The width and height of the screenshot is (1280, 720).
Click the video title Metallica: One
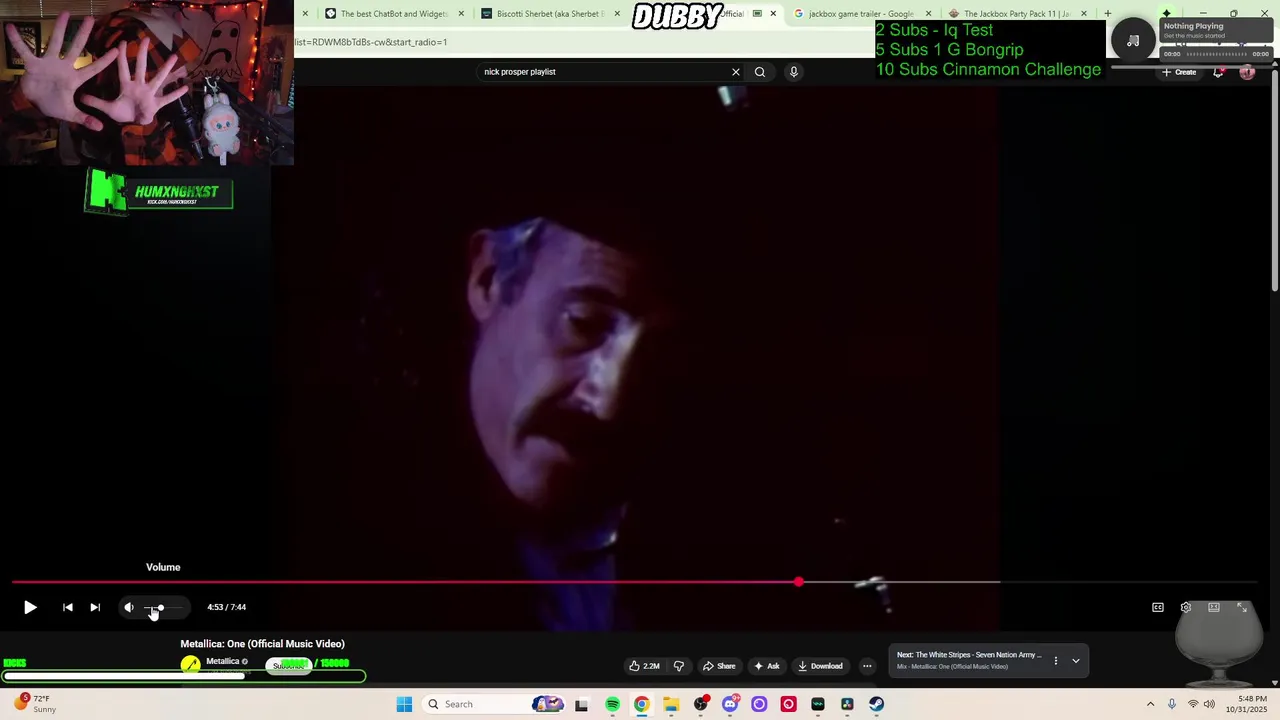[x=262, y=644]
